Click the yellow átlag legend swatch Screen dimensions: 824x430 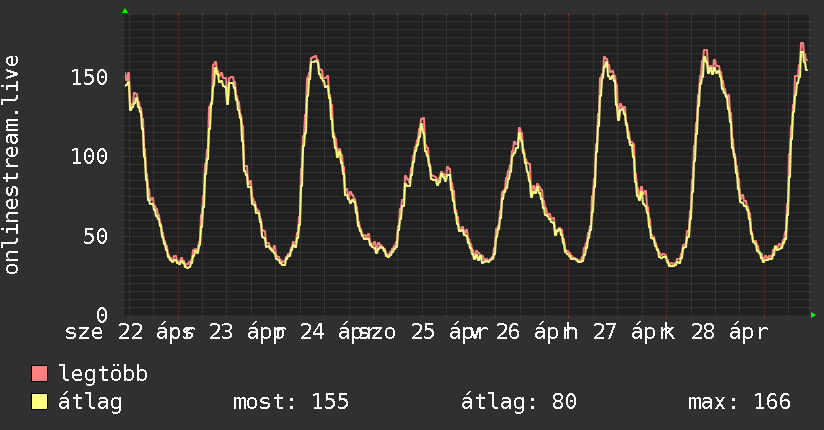pos(39,401)
